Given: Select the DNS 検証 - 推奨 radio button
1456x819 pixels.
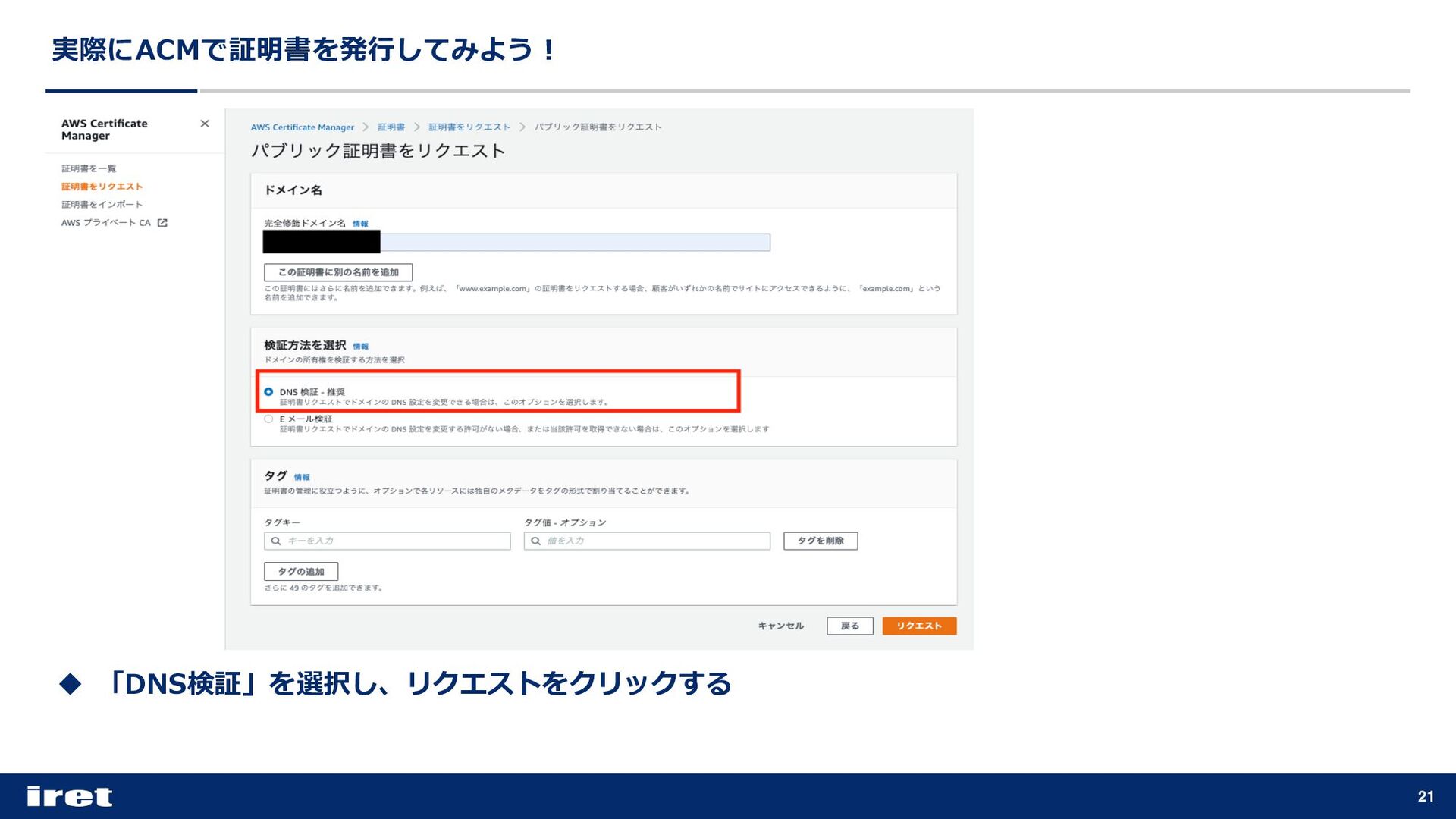Looking at the screenshot, I should pyautogui.click(x=268, y=392).
